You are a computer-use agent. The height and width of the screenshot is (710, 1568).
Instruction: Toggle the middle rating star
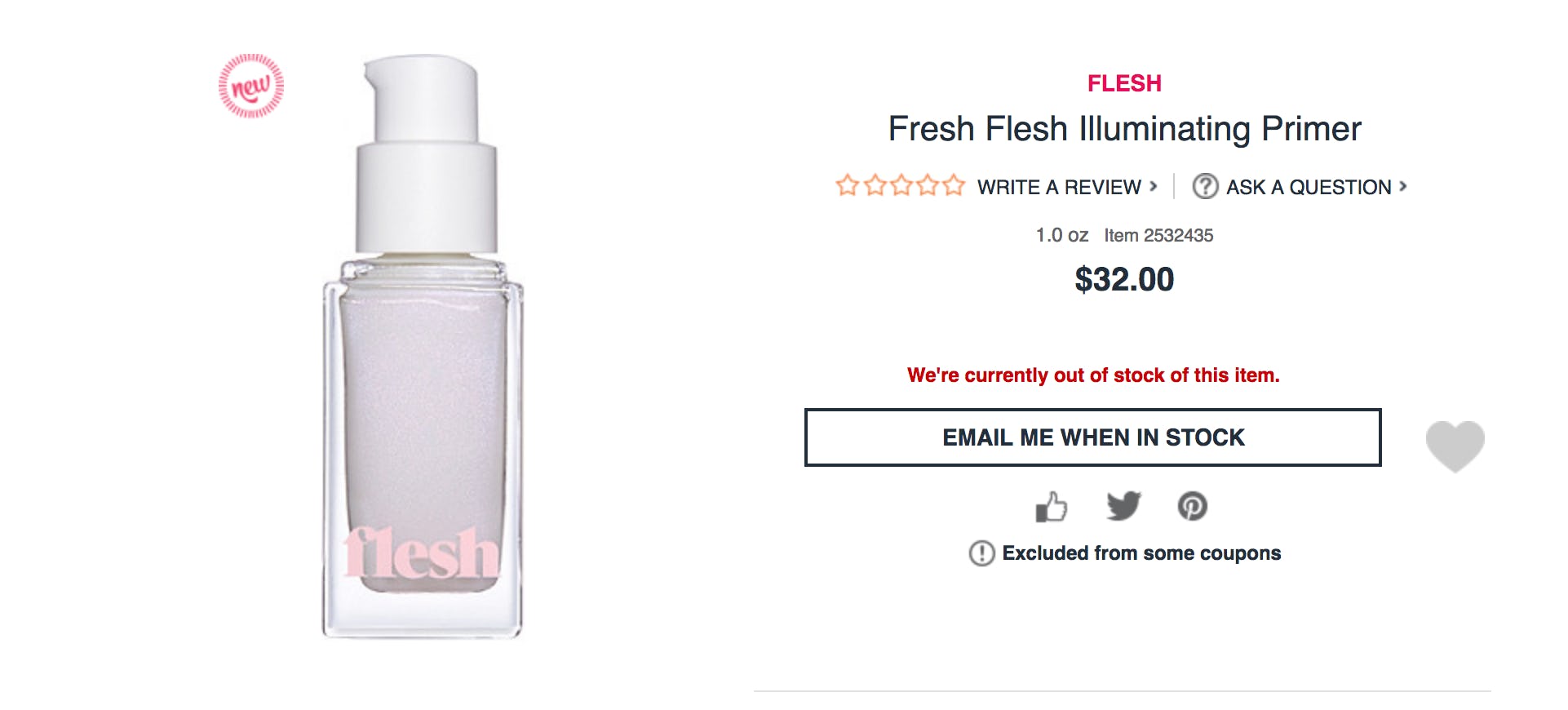tap(902, 186)
